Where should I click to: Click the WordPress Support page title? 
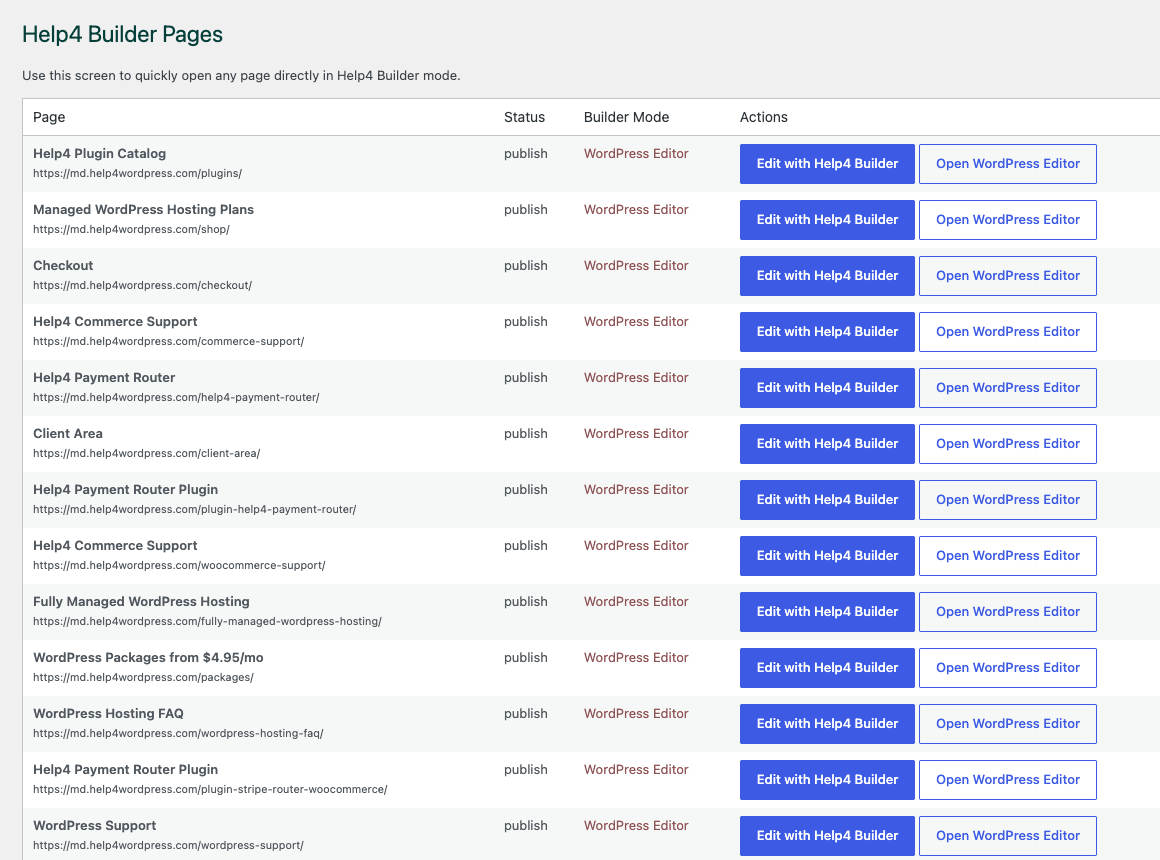[x=95, y=825]
